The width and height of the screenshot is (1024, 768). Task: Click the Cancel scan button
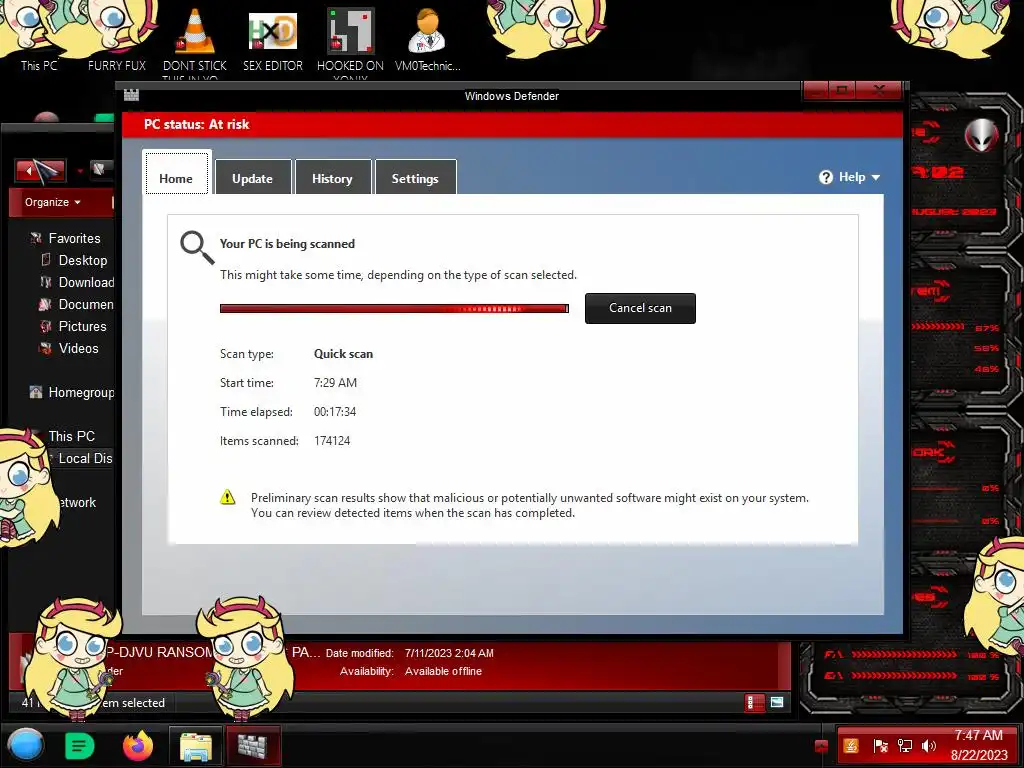point(640,308)
